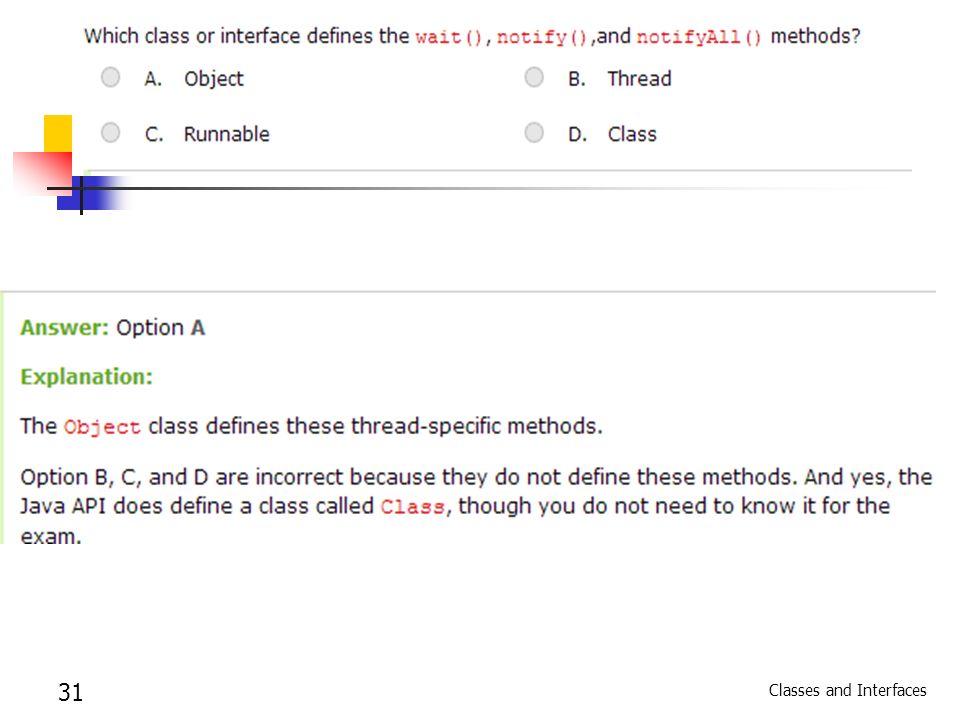Click the red Object keyword in explanation
This screenshot has height=720, width=960.
[102, 427]
